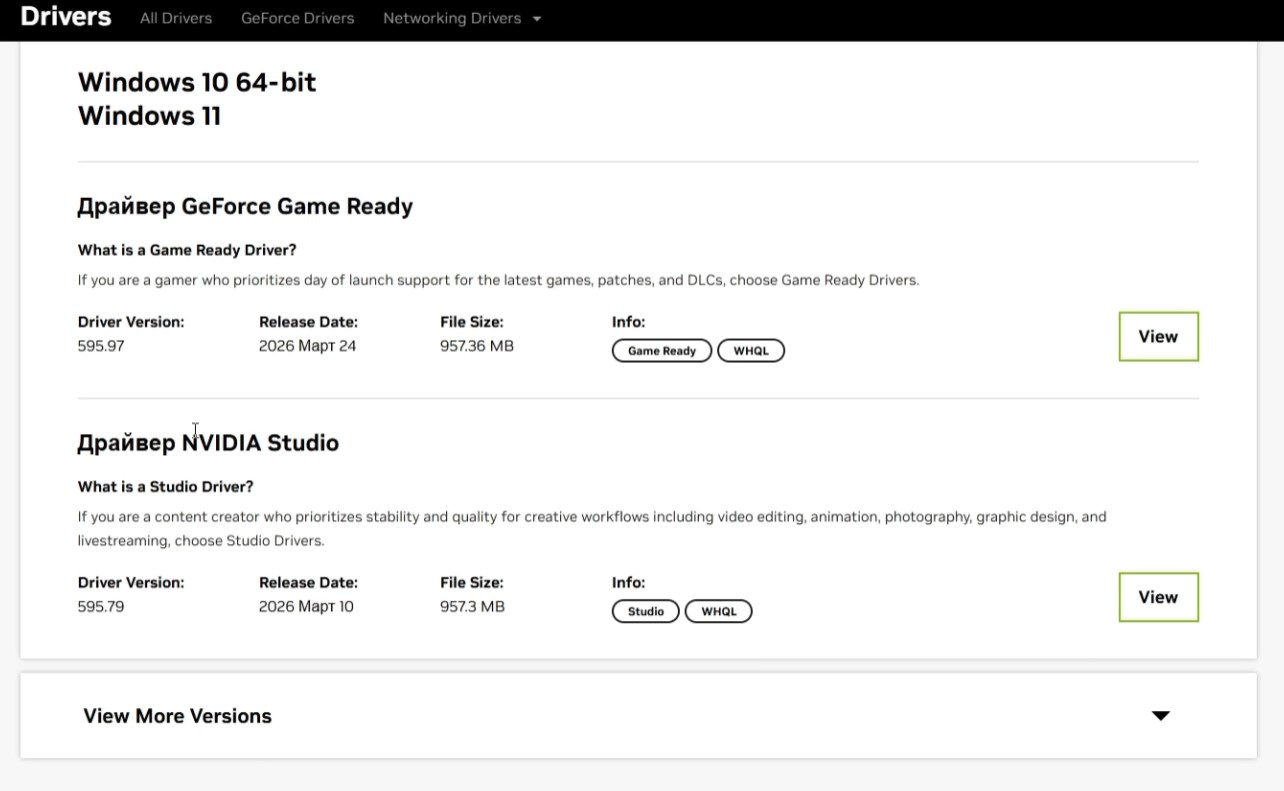The height and width of the screenshot is (791, 1284).
Task: Click 'What is a Studio Driver?' text
Action: pos(166,487)
